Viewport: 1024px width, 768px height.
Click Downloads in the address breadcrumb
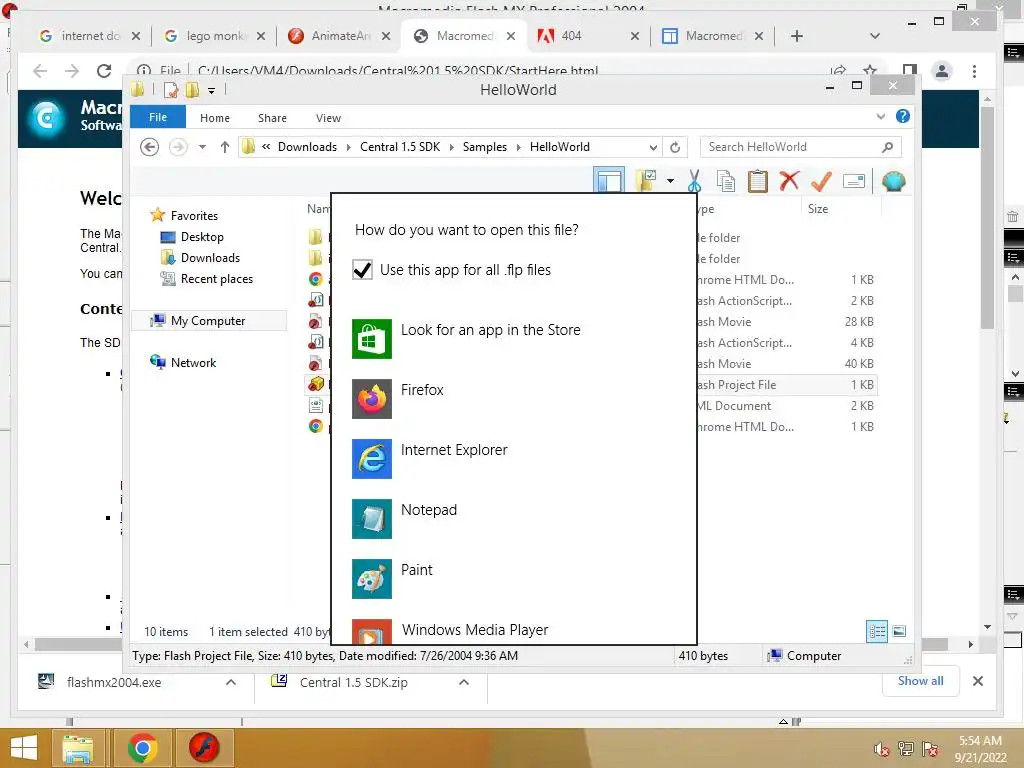(307, 147)
